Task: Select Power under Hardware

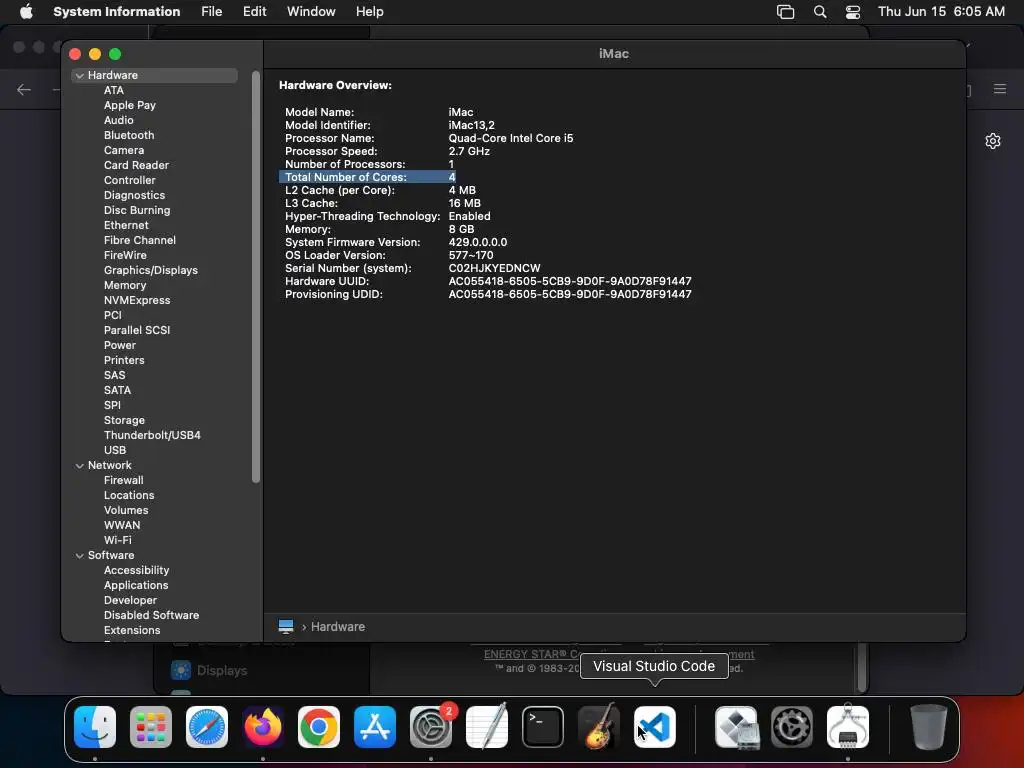Action: point(120,345)
